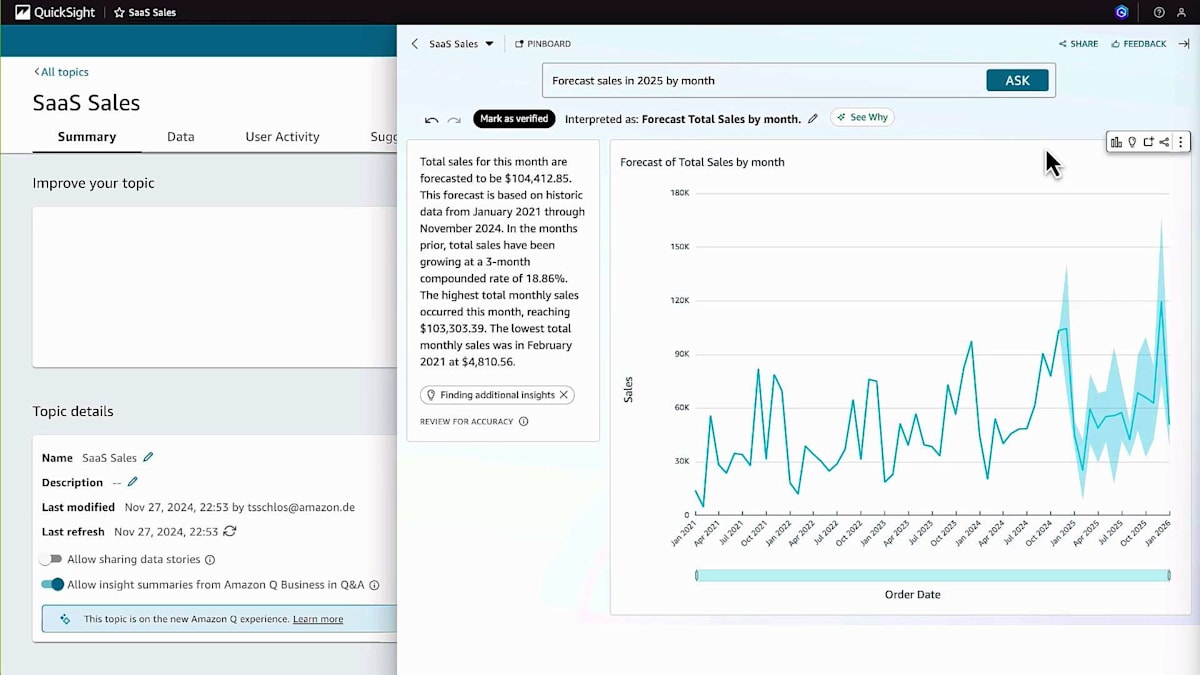
Task: Open the Amazon Q hexagon icon
Action: 1122,12
